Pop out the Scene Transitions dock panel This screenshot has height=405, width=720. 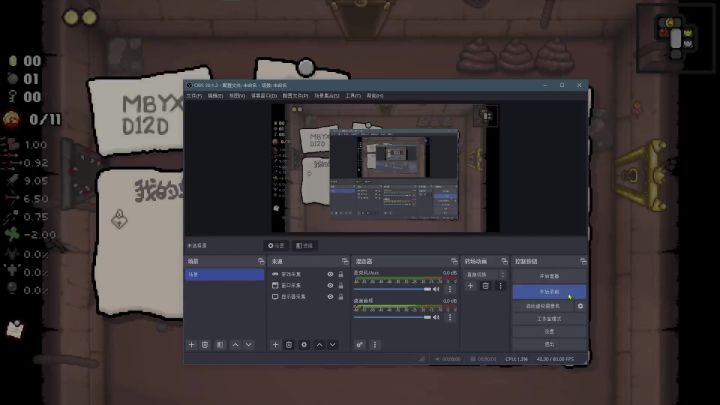[504, 261]
